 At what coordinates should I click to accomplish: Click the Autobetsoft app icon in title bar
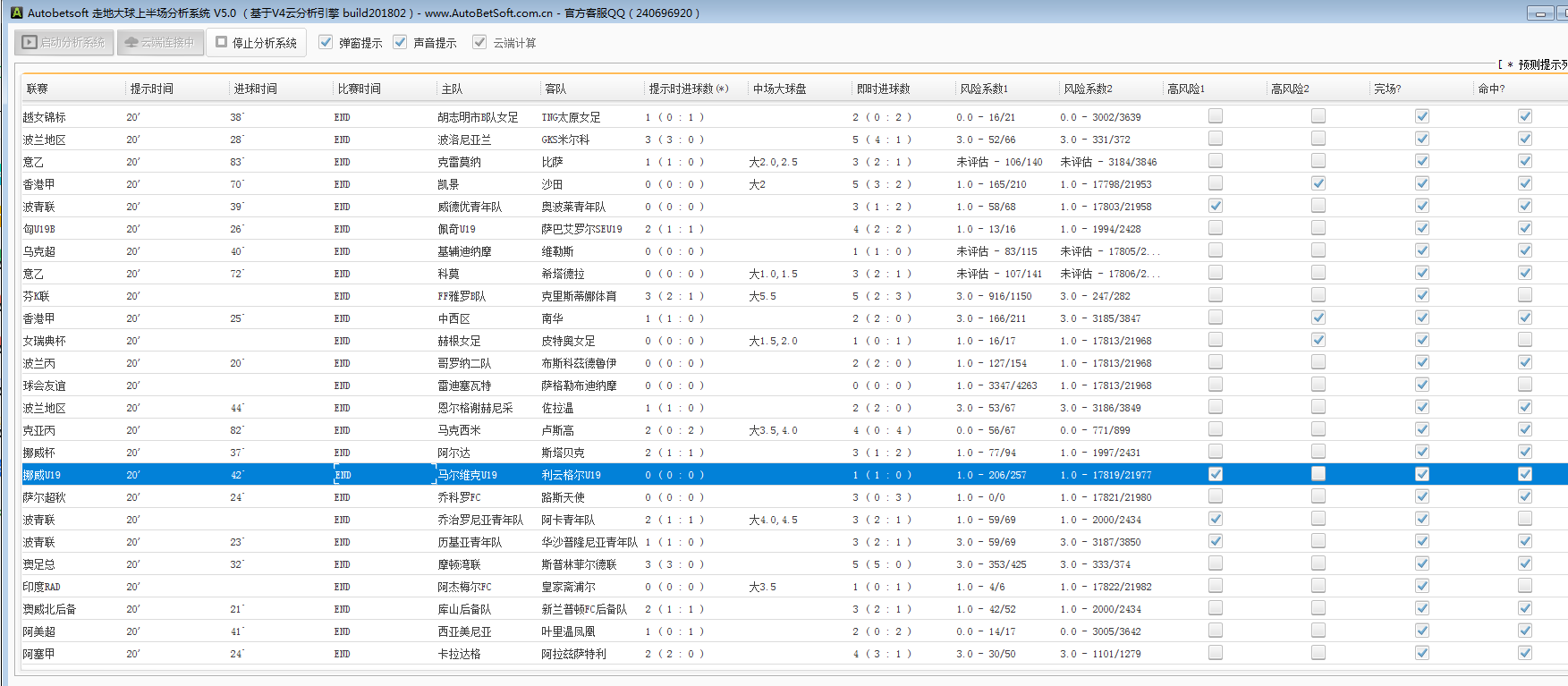coord(16,13)
